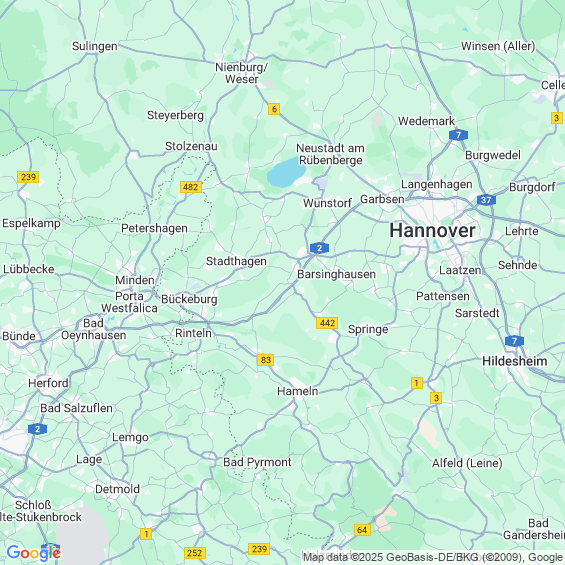The height and width of the screenshot is (565, 565).
Task: Click the yellow 482 road shield
Action: tap(191, 187)
